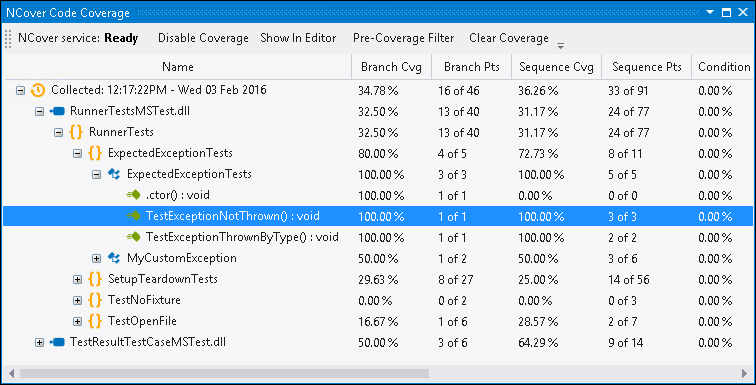Click the clock icon beside the Collected timestamp
The width and height of the screenshot is (756, 385).
(x=38, y=90)
